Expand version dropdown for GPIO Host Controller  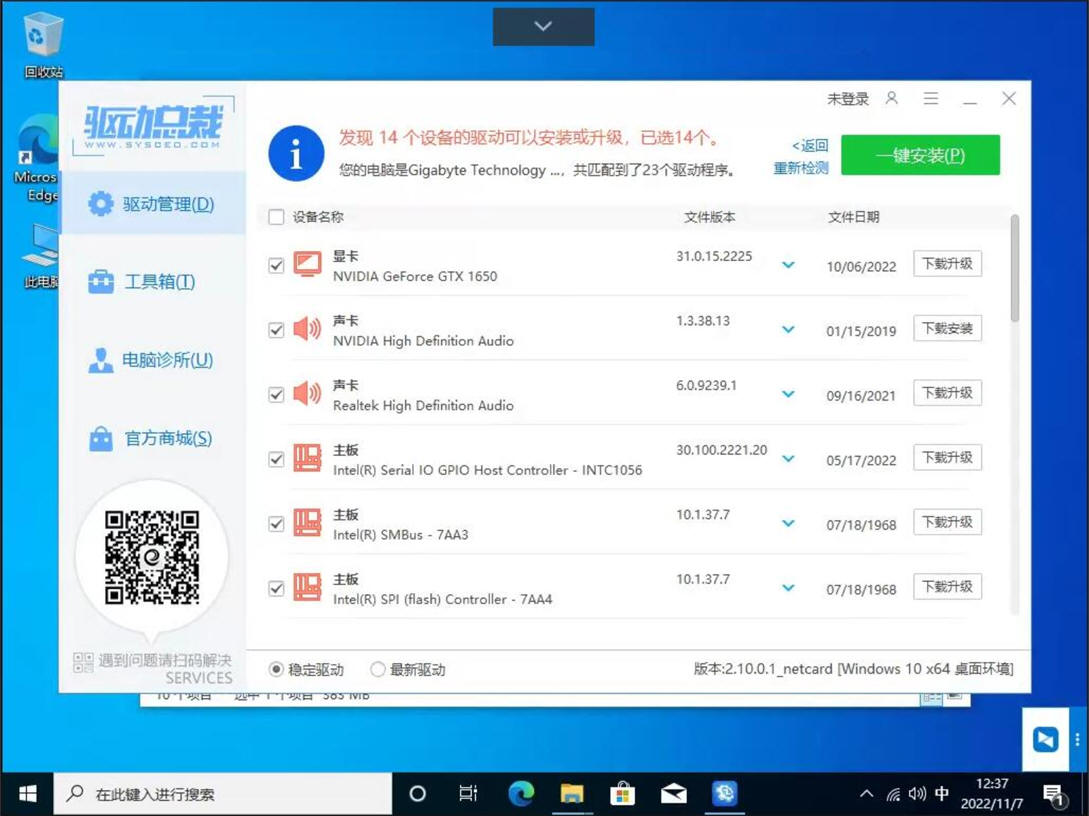point(788,458)
